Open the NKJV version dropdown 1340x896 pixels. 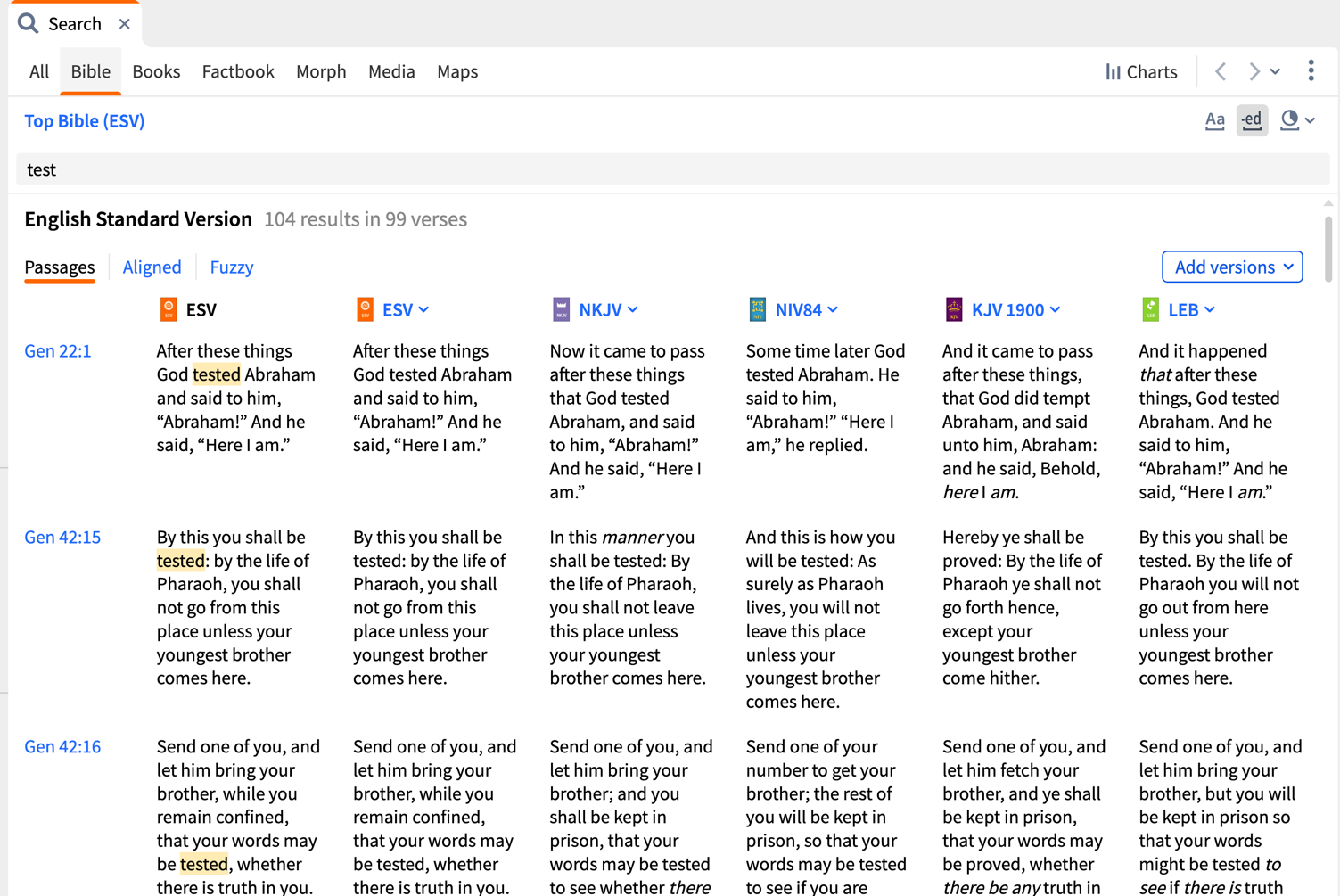pos(609,309)
